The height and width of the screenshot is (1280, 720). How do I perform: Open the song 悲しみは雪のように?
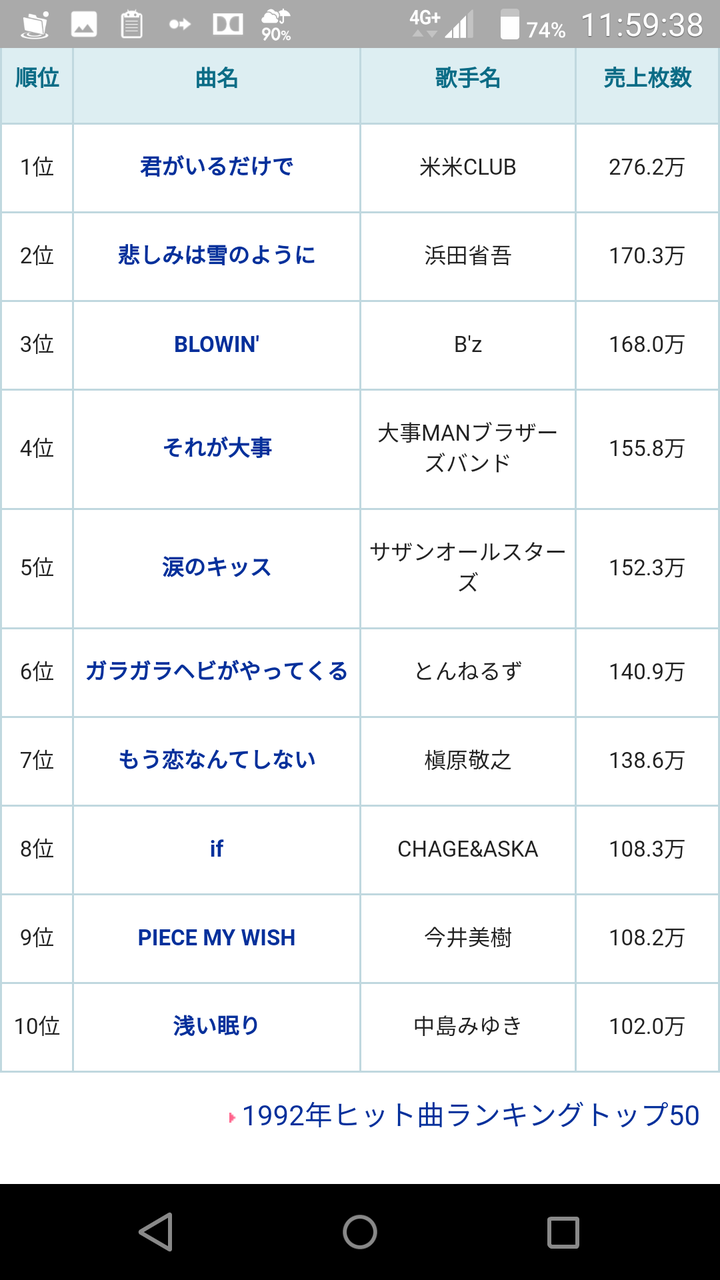217,255
